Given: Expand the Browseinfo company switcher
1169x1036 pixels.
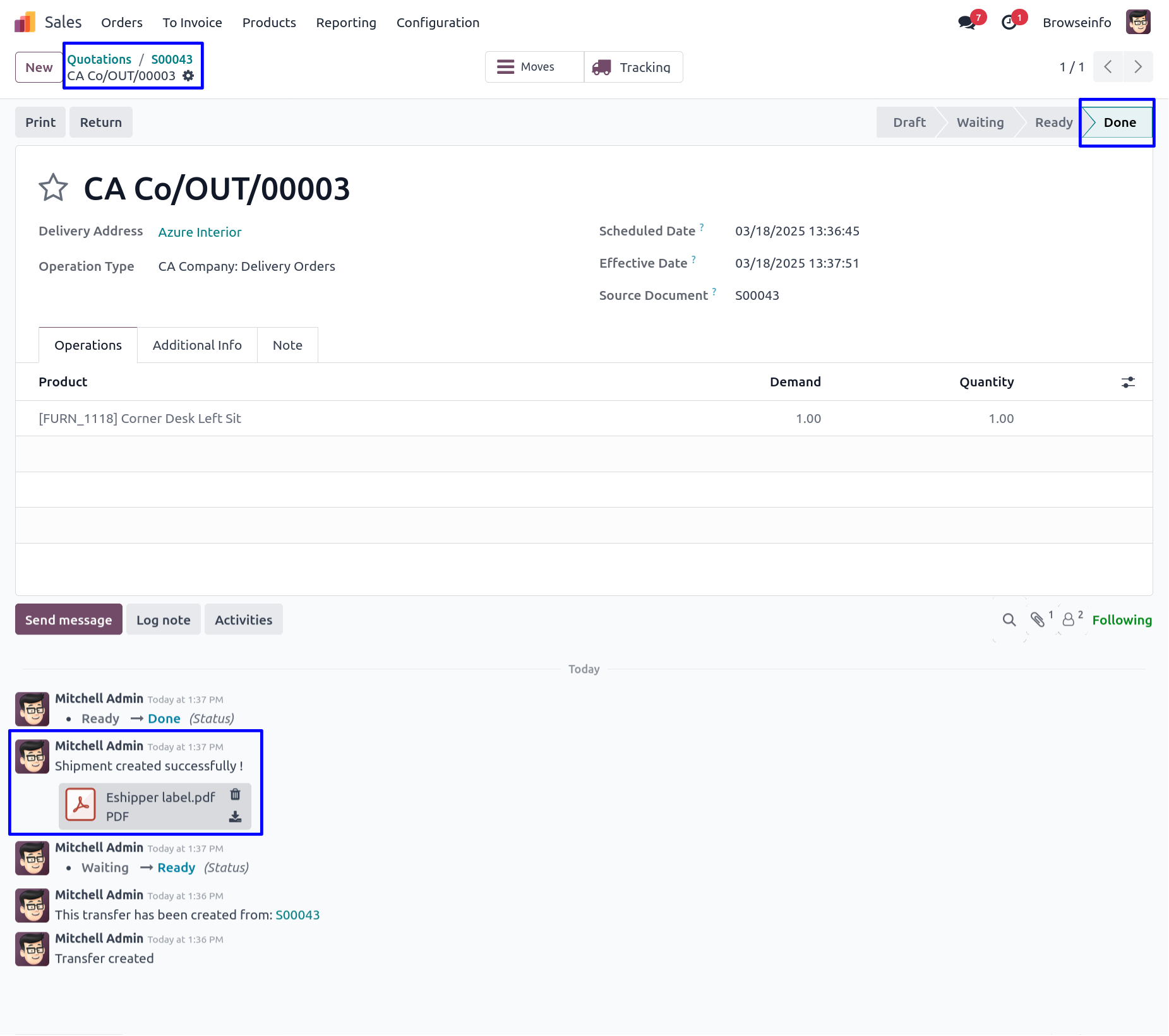Looking at the screenshot, I should coord(1077,23).
